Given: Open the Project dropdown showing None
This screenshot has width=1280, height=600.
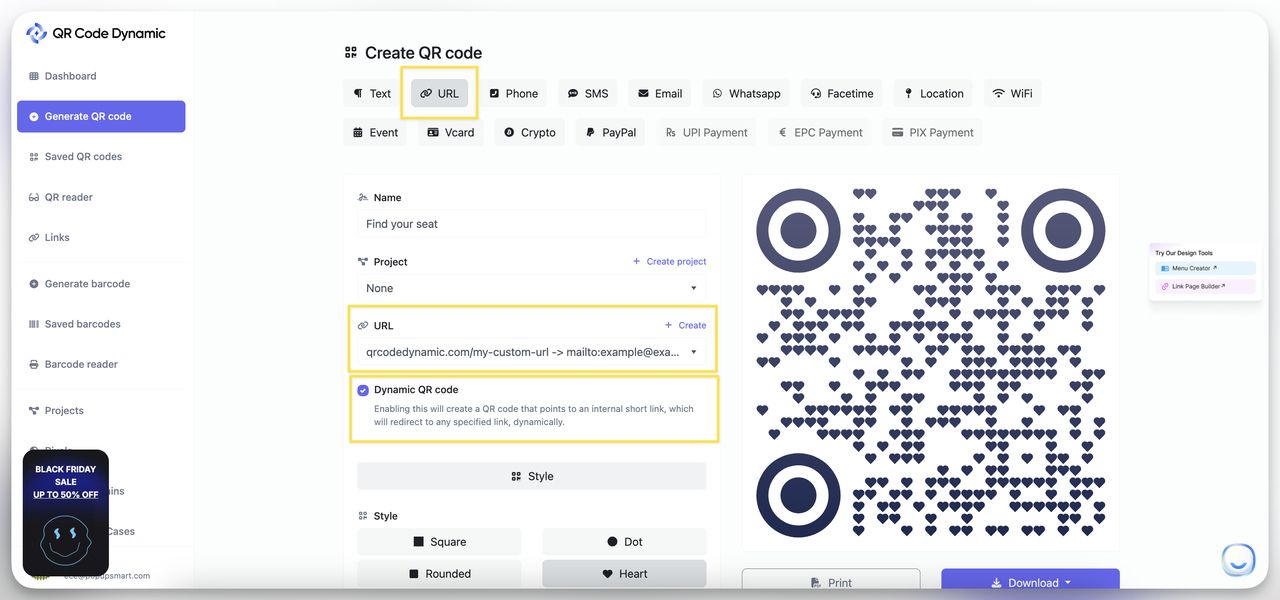Looking at the screenshot, I should 531,288.
